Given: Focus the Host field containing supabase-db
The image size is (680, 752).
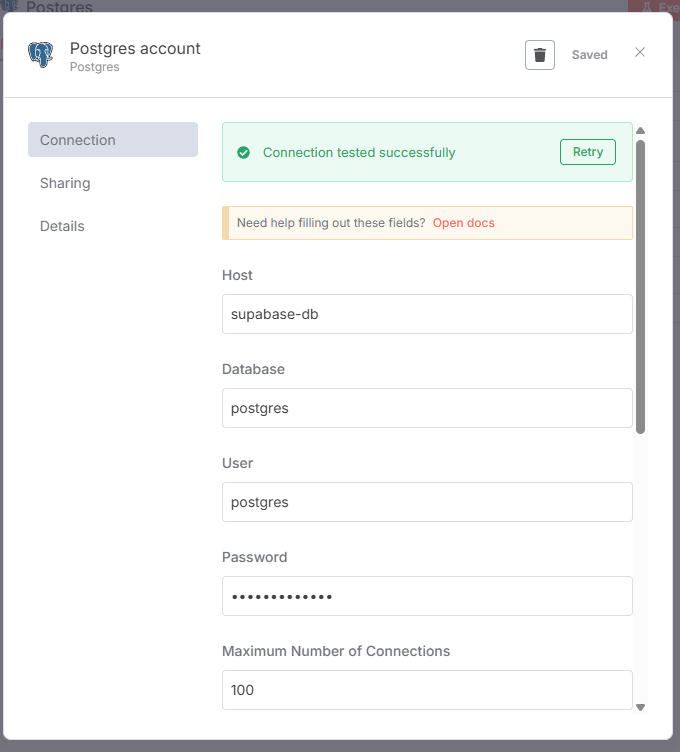Looking at the screenshot, I should (x=427, y=314).
